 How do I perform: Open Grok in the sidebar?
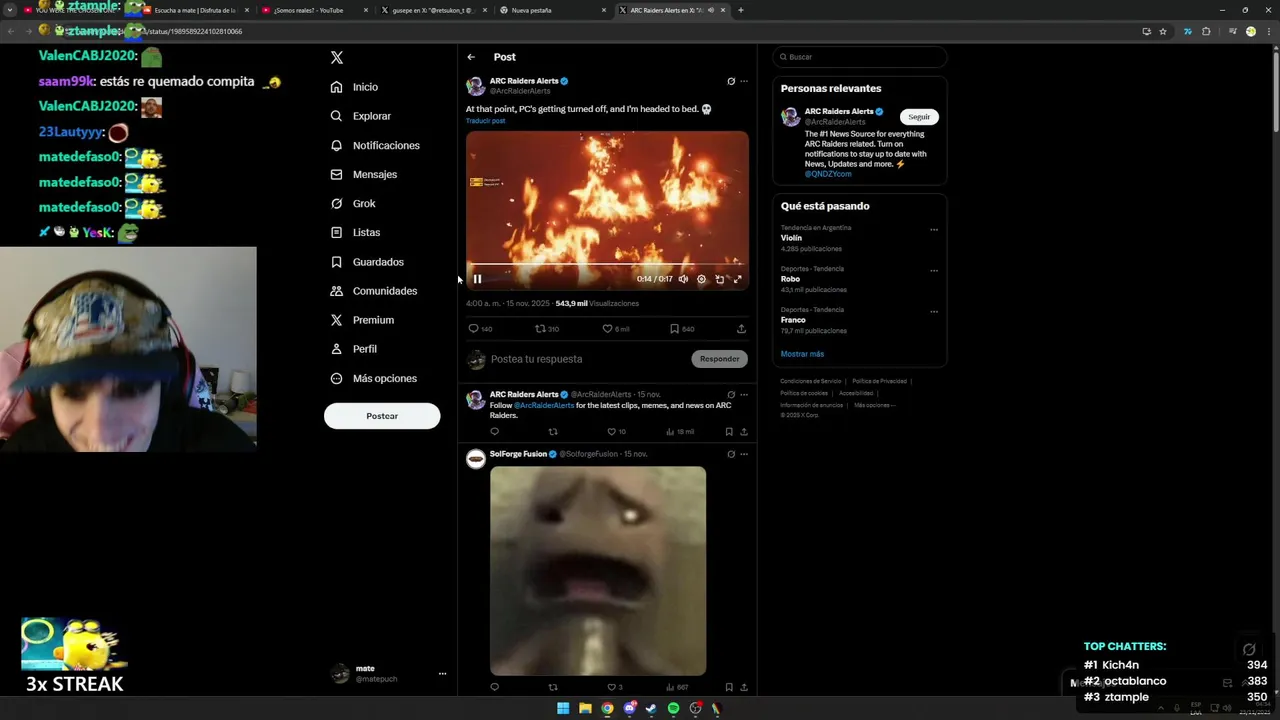353,203
